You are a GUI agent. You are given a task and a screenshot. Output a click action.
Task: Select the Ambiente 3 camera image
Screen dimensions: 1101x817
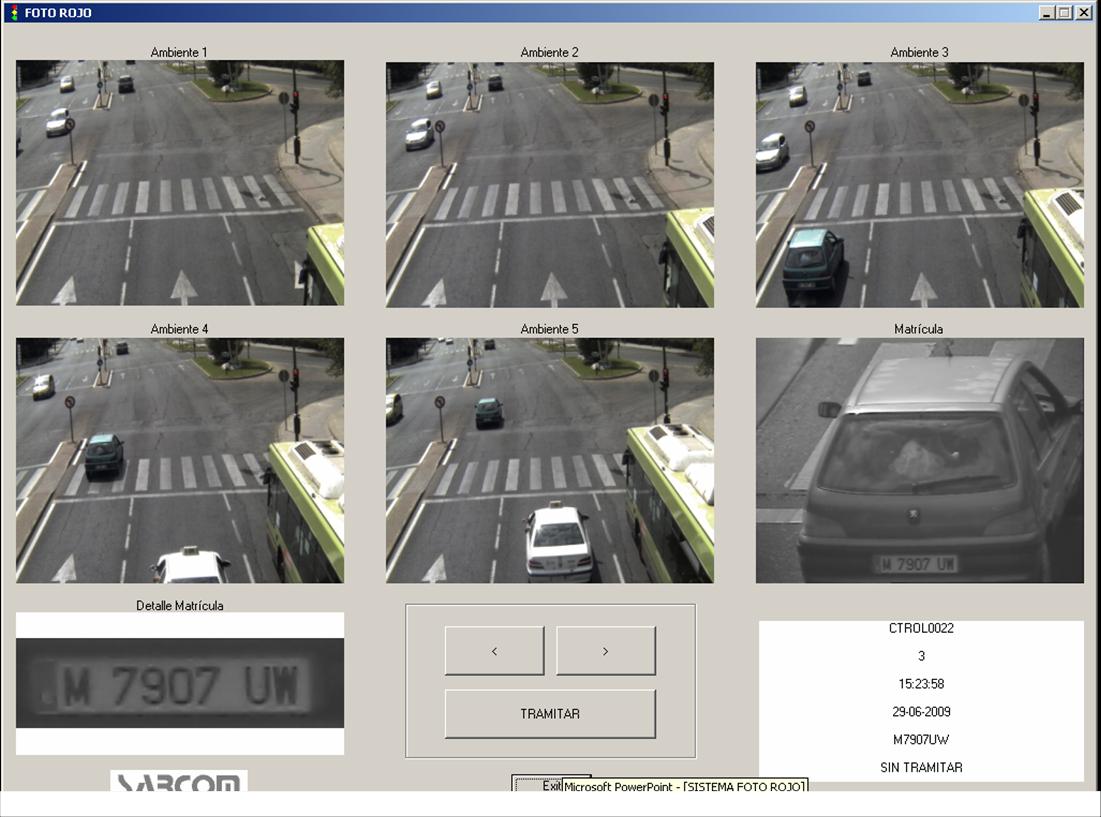920,185
